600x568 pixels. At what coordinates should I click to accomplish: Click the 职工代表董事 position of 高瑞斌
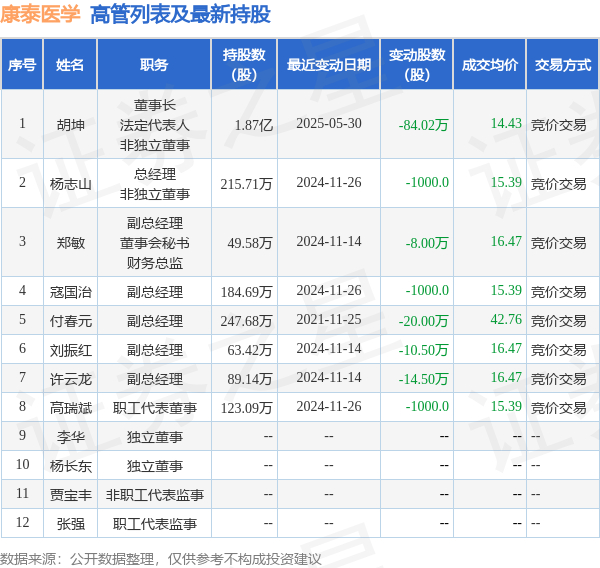tap(154, 408)
